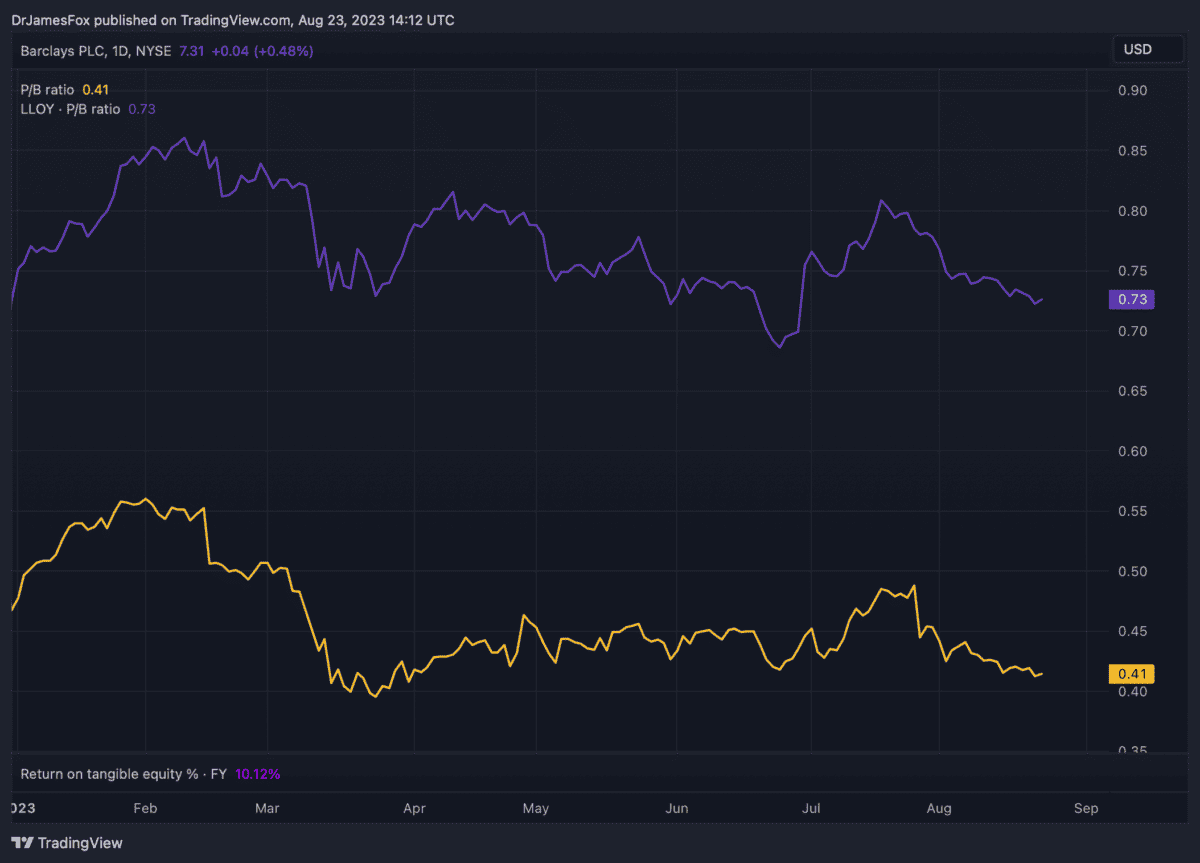This screenshot has width=1200, height=863.
Task: Click the Feb label on time axis
Action: pos(145,807)
